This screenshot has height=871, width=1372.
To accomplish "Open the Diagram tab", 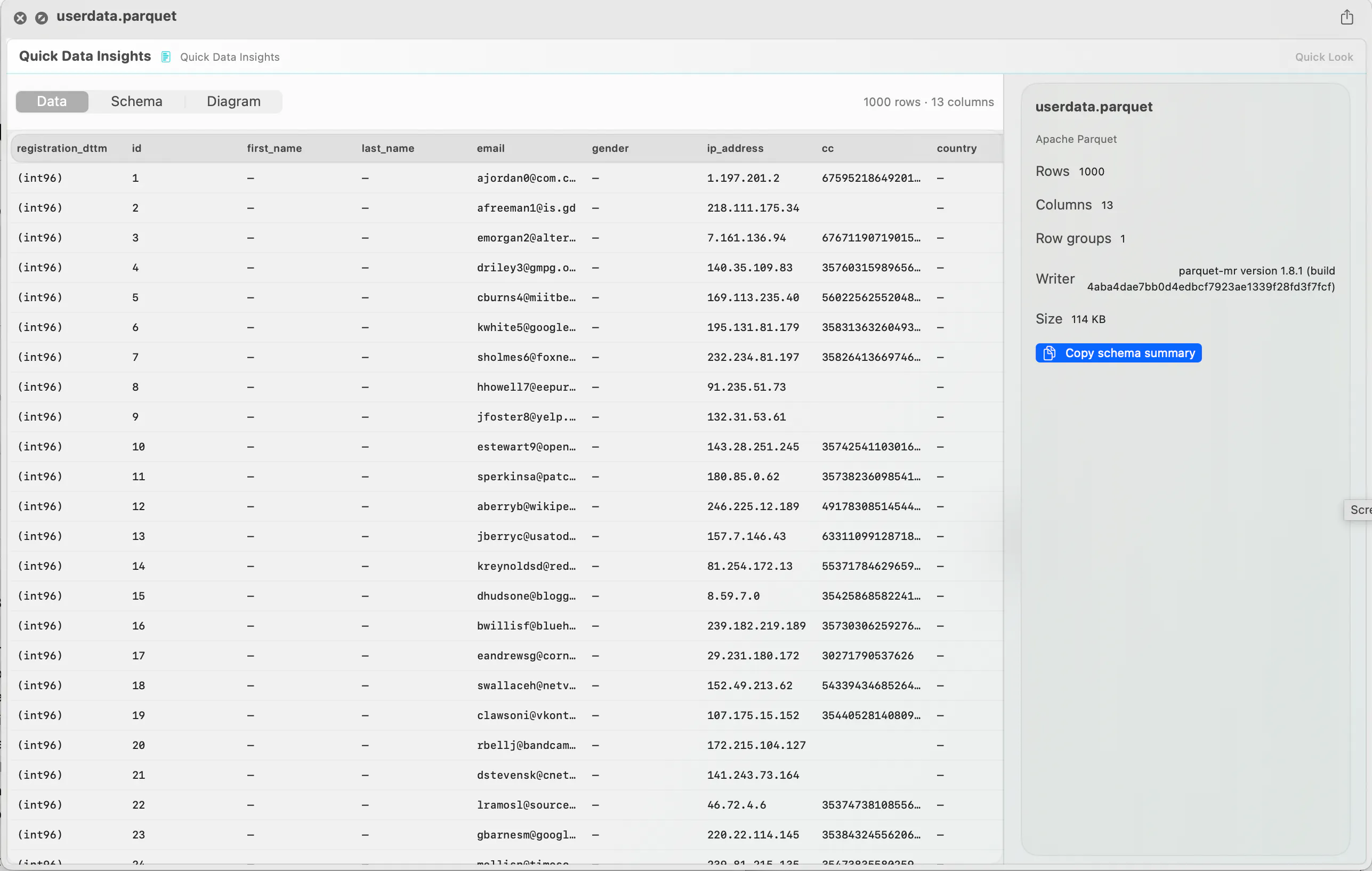I will click(233, 101).
